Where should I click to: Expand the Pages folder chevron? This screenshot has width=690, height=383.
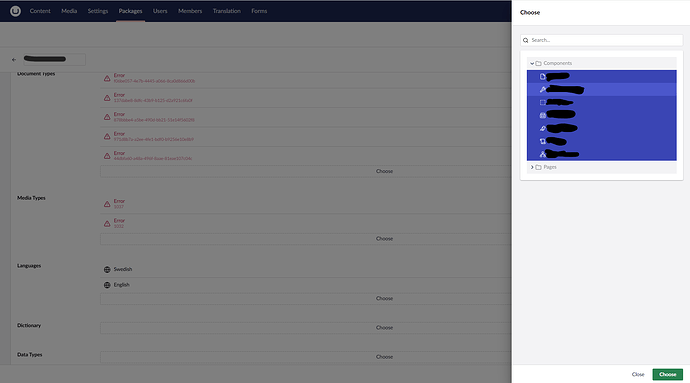coord(532,167)
